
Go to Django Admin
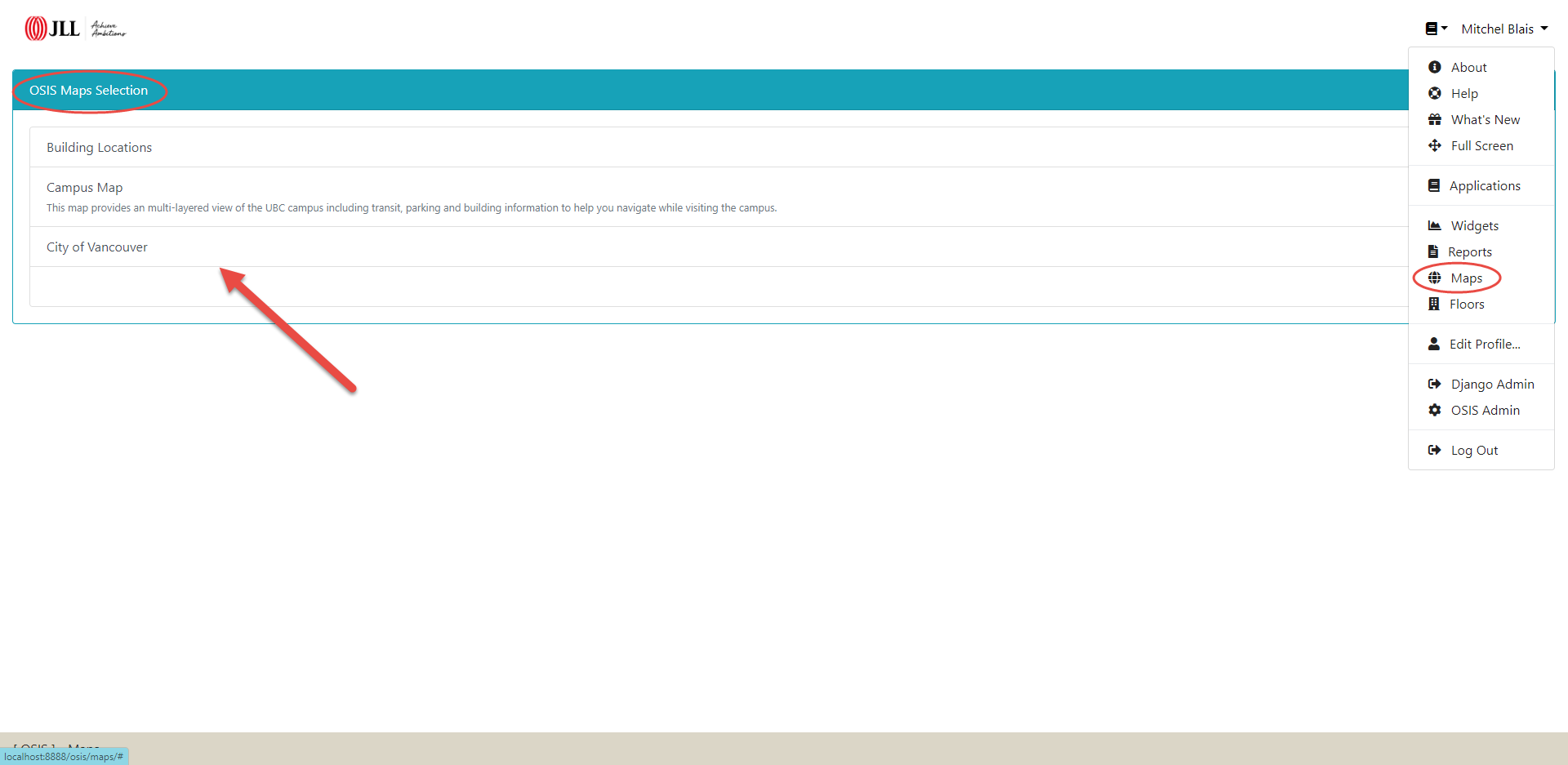[x=1492, y=384]
